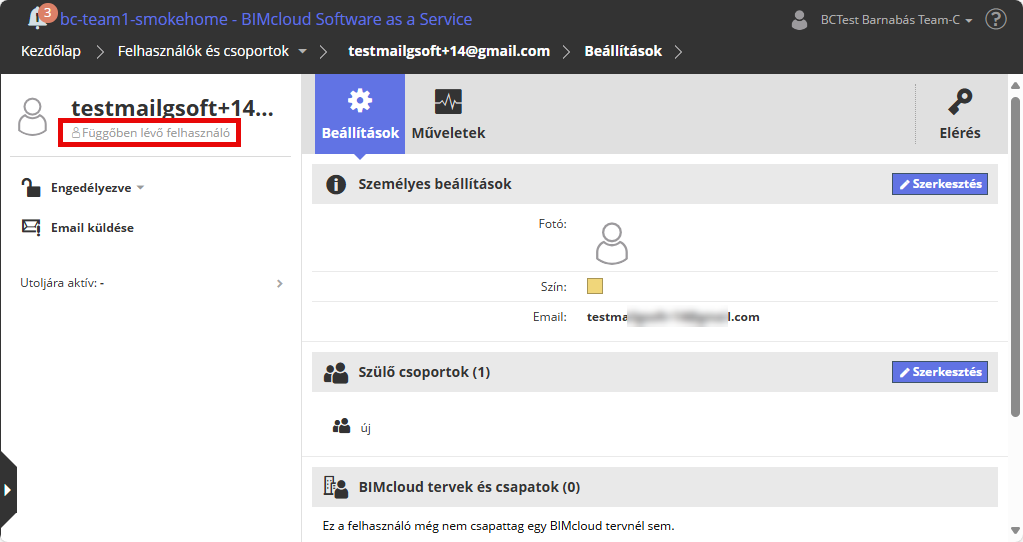Click the user avatar in left panel

pyautogui.click(x=33, y=116)
